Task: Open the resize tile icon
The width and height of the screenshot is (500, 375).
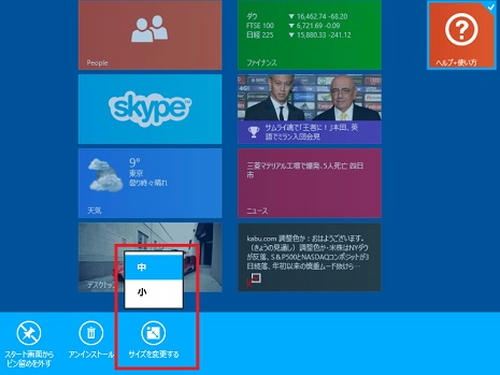Action: tap(153, 333)
